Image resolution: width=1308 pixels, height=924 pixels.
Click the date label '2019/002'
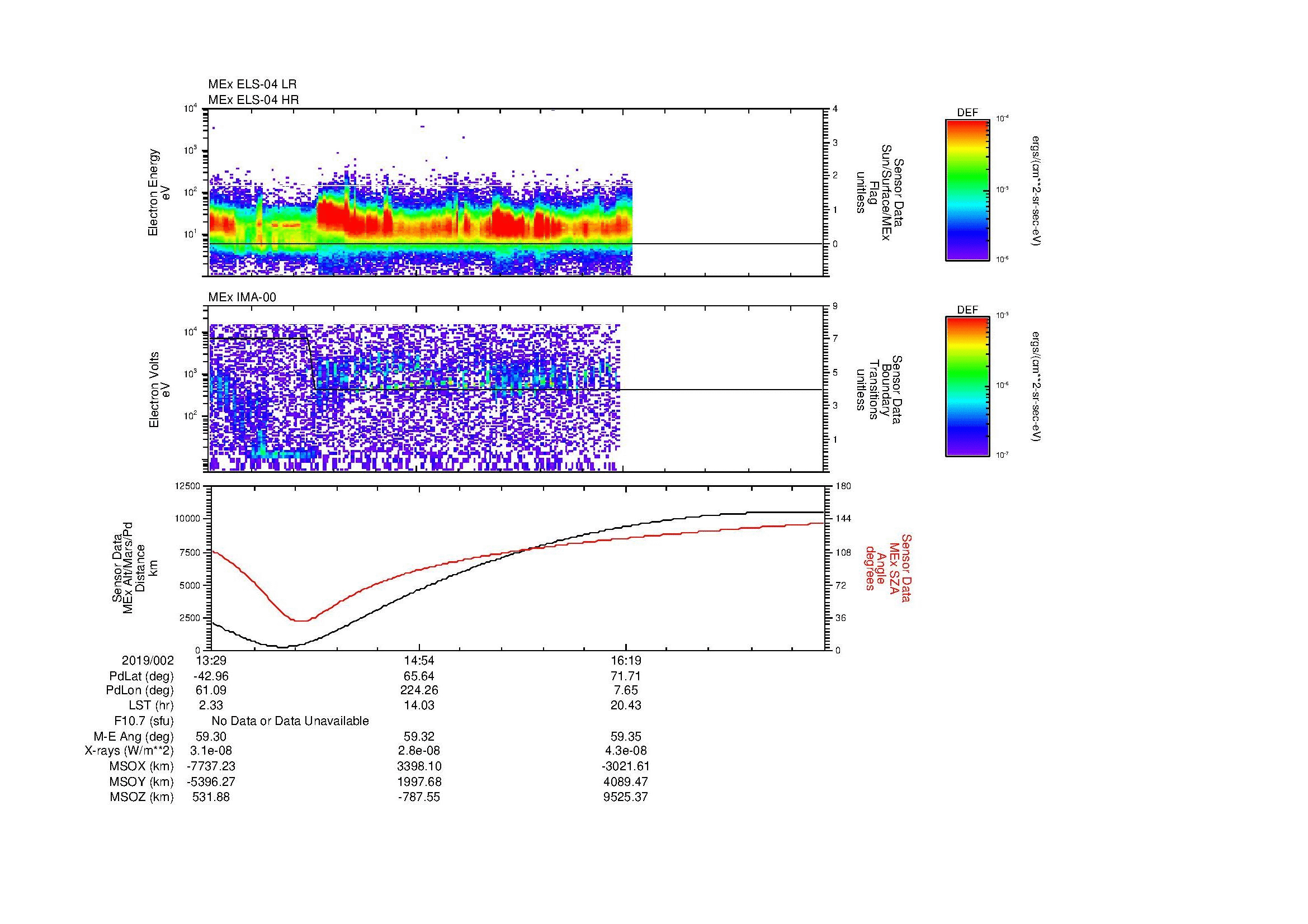[148, 661]
